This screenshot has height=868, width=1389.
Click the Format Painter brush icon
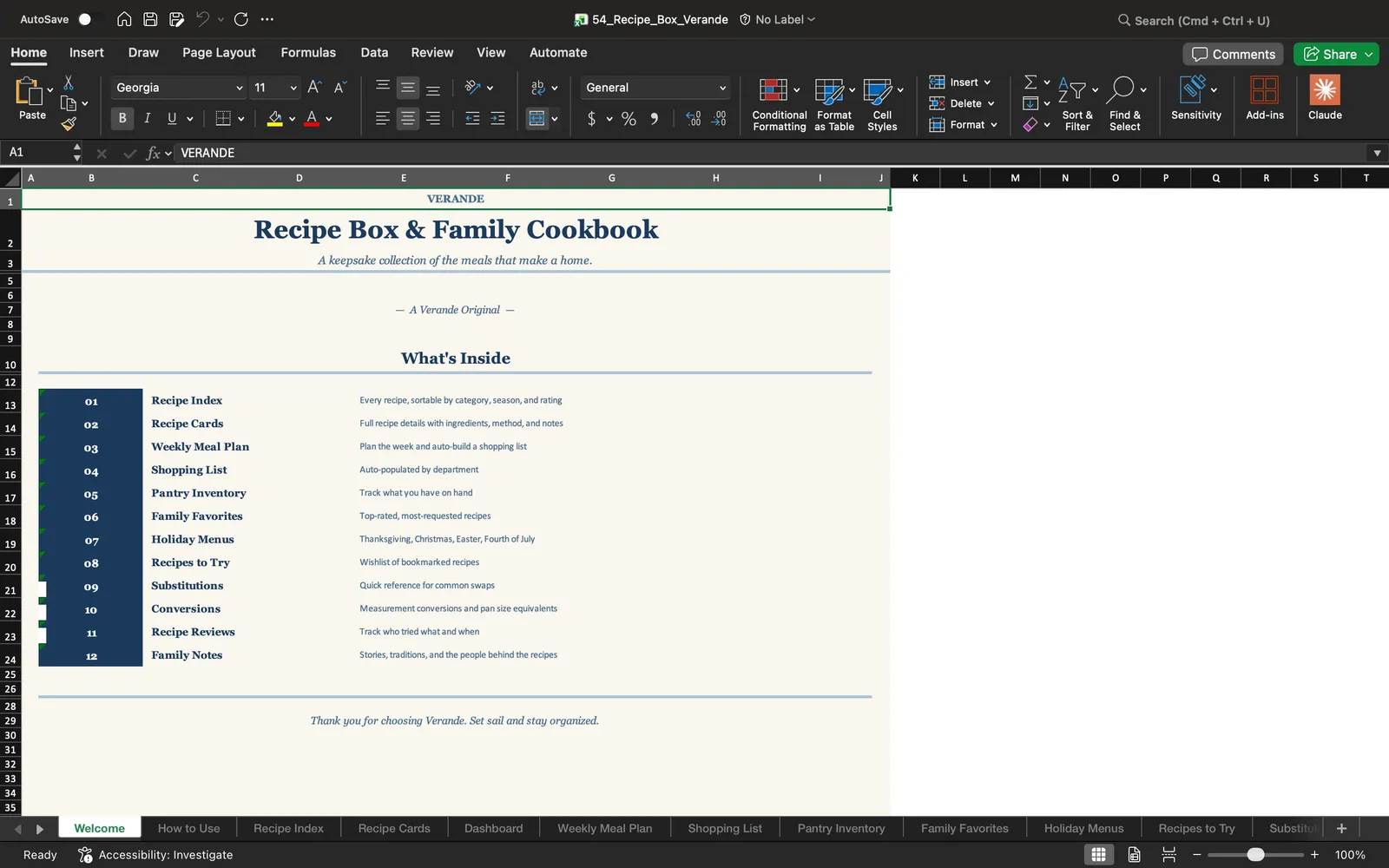tap(69, 124)
